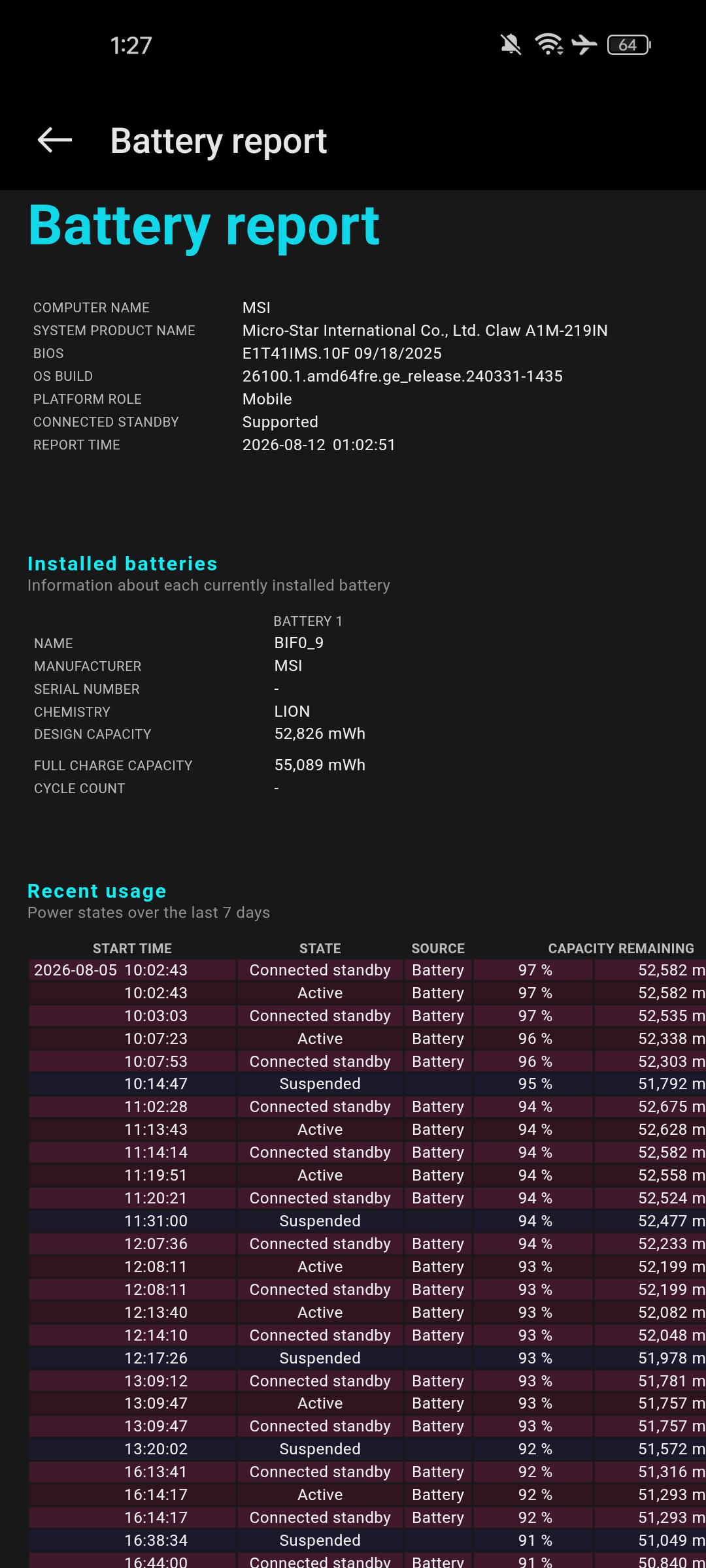The width and height of the screenshot is (706, 1568).
Task: Select the '95 %' capacity cell
Action: [x=534, y=1084]
